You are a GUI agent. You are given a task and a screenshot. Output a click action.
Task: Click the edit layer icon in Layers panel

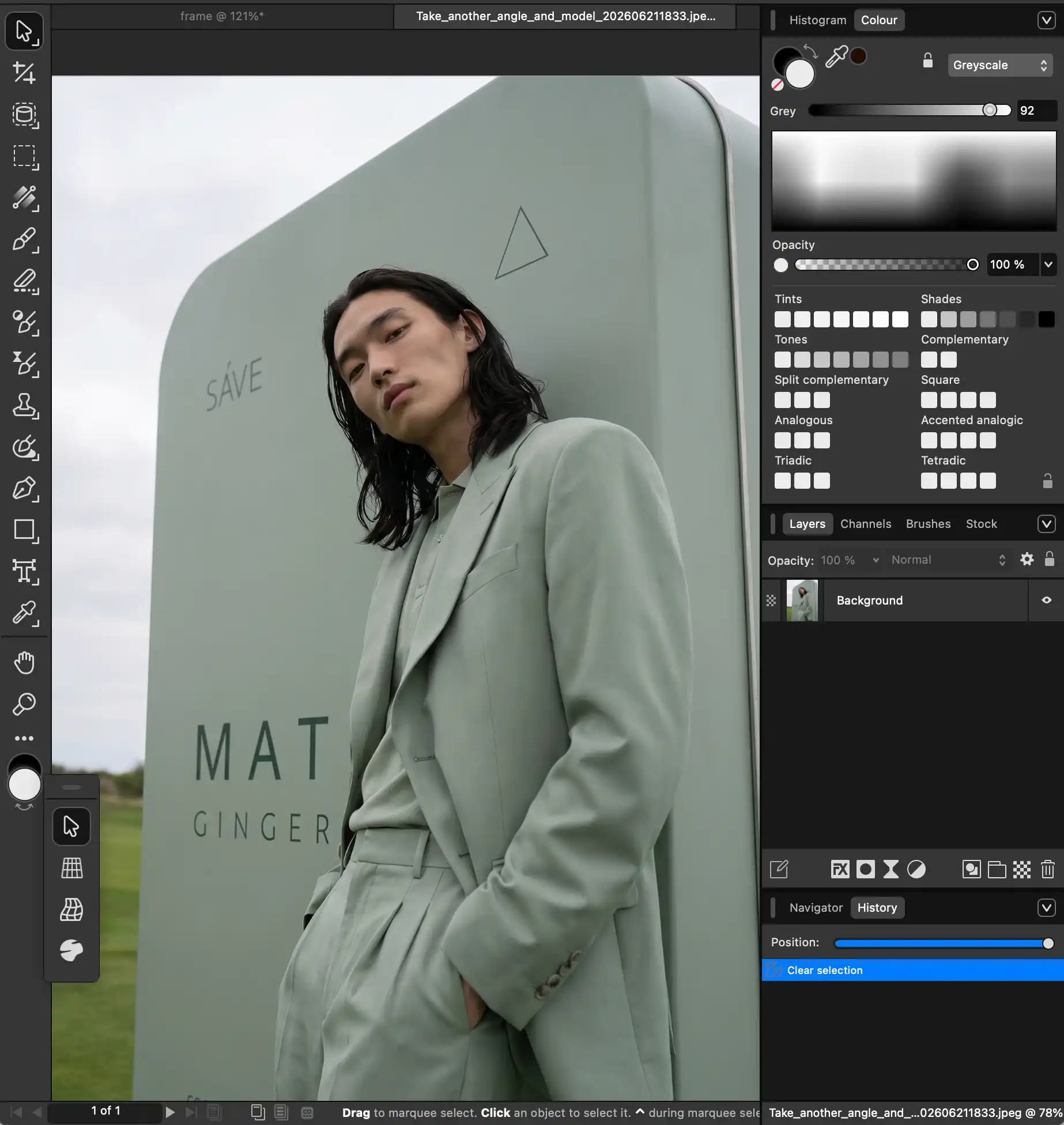tap(779, 869)
